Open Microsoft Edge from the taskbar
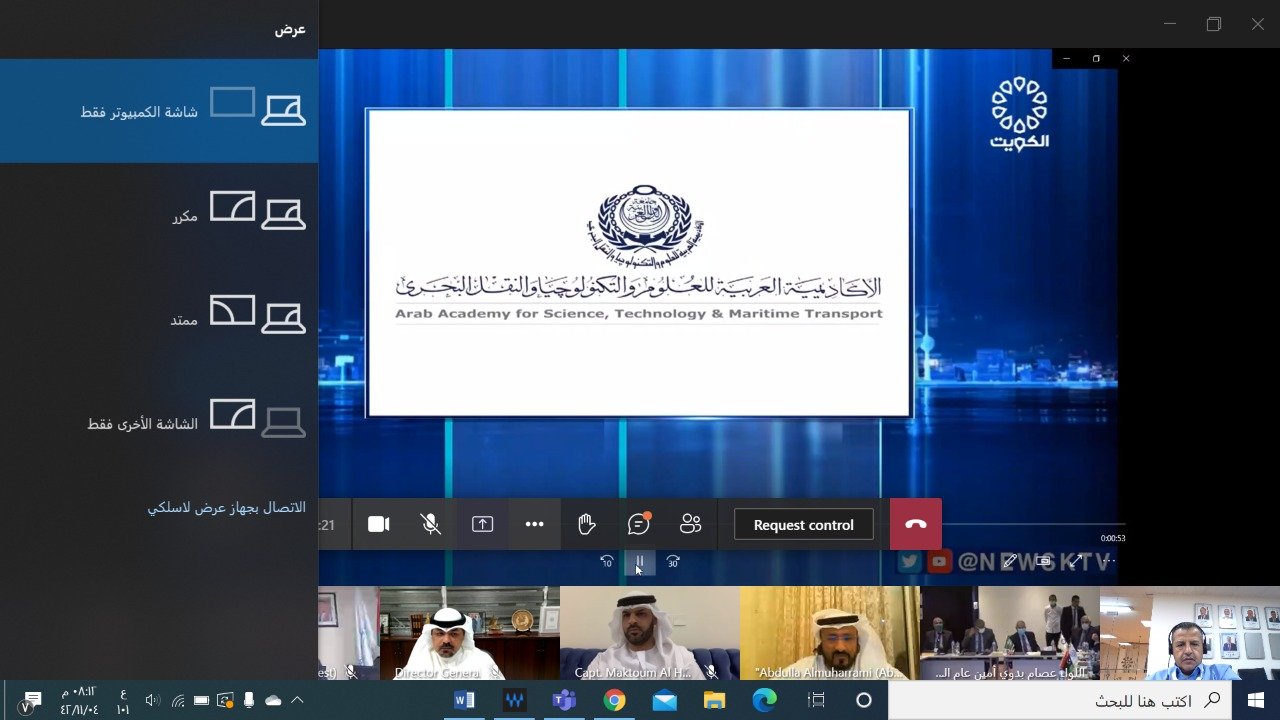This screenshot has width=1280, height=720. 765,701
